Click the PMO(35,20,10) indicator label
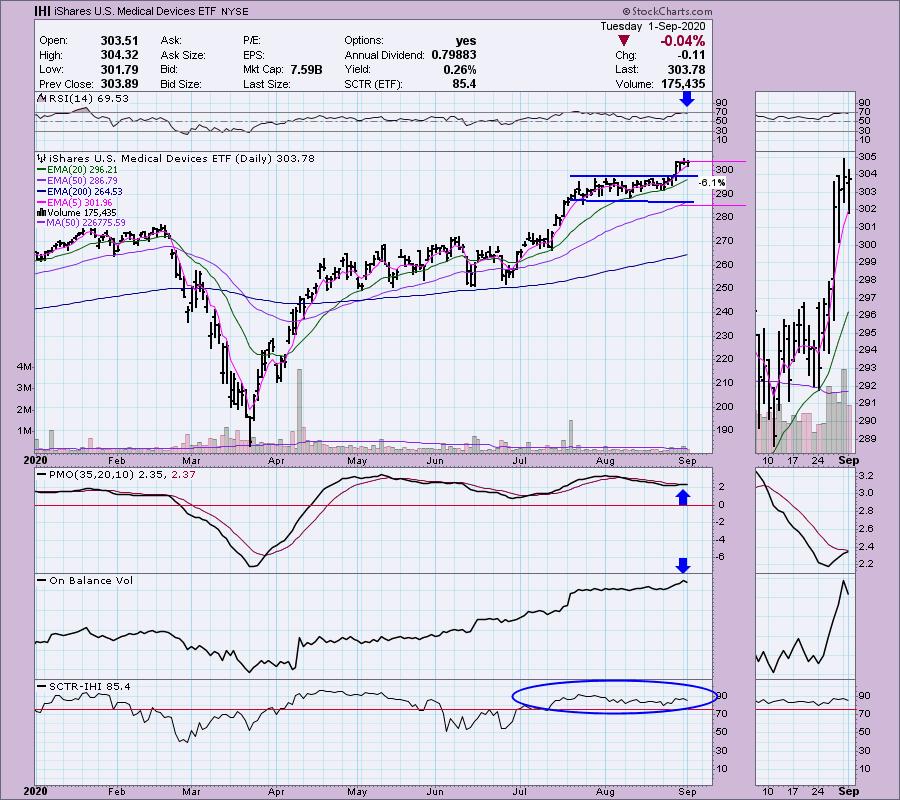The image size is (900, 800). coord(91,475)
